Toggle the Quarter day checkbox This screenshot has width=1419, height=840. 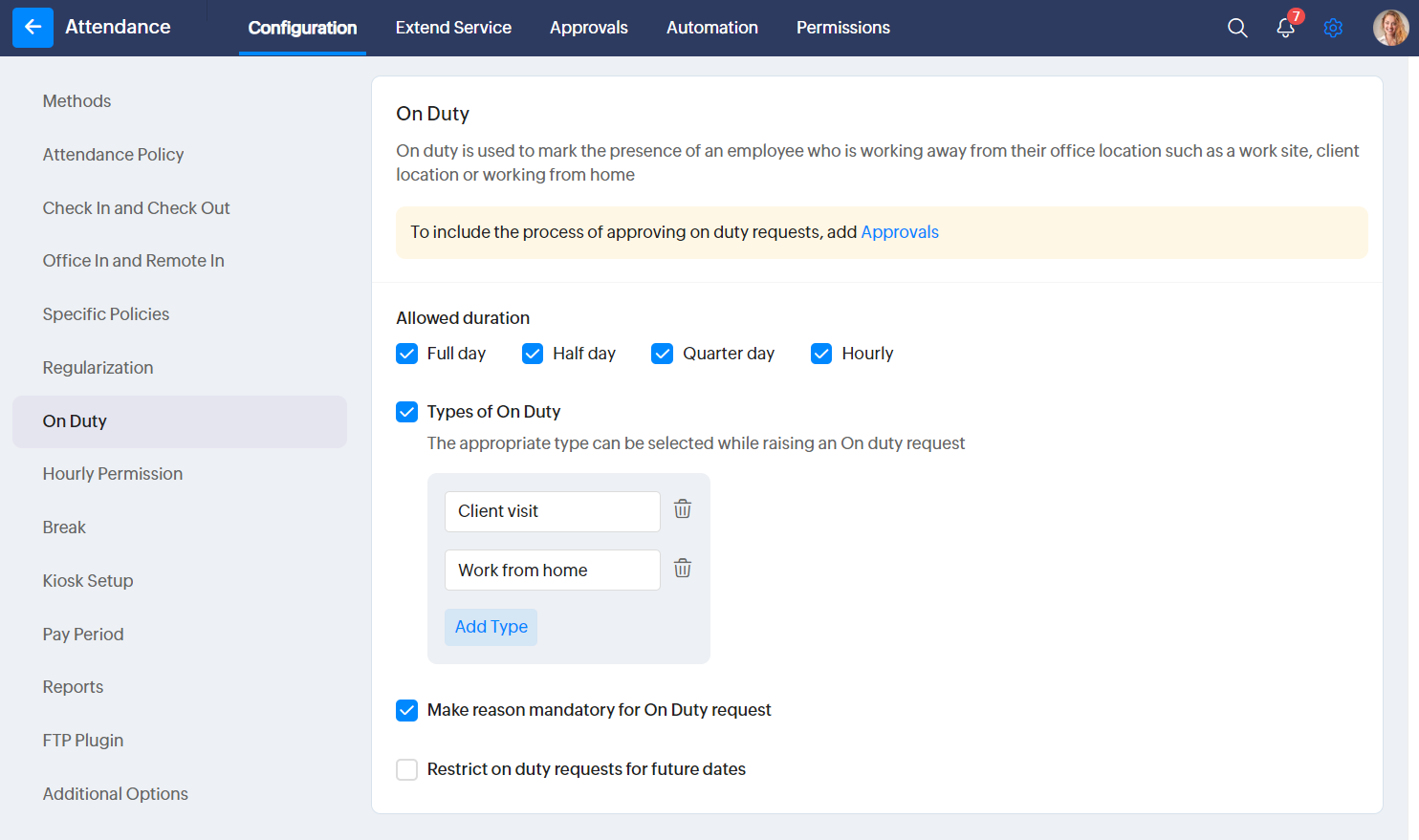coord(662,354)
